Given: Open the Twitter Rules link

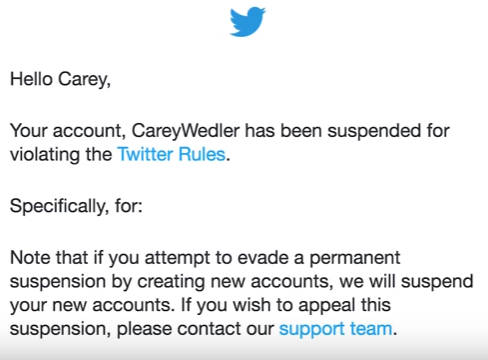Looking at the screenshot, I should tap(172, 154).
